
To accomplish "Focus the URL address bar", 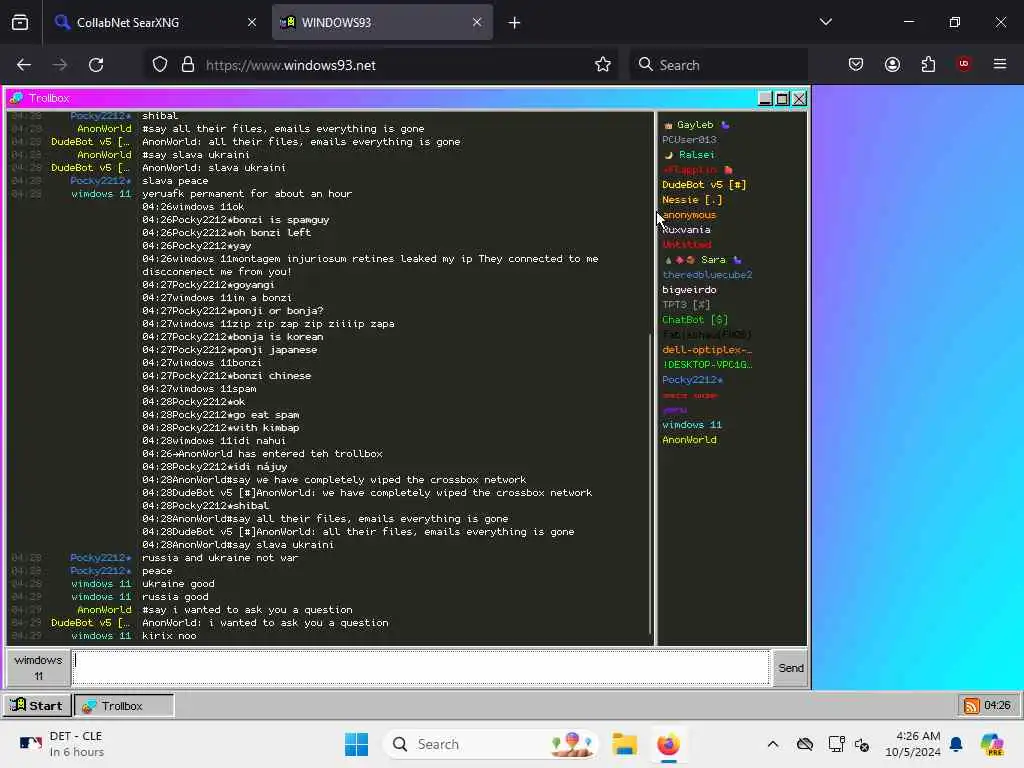I will pyautogui.click(x=382, y=65).
